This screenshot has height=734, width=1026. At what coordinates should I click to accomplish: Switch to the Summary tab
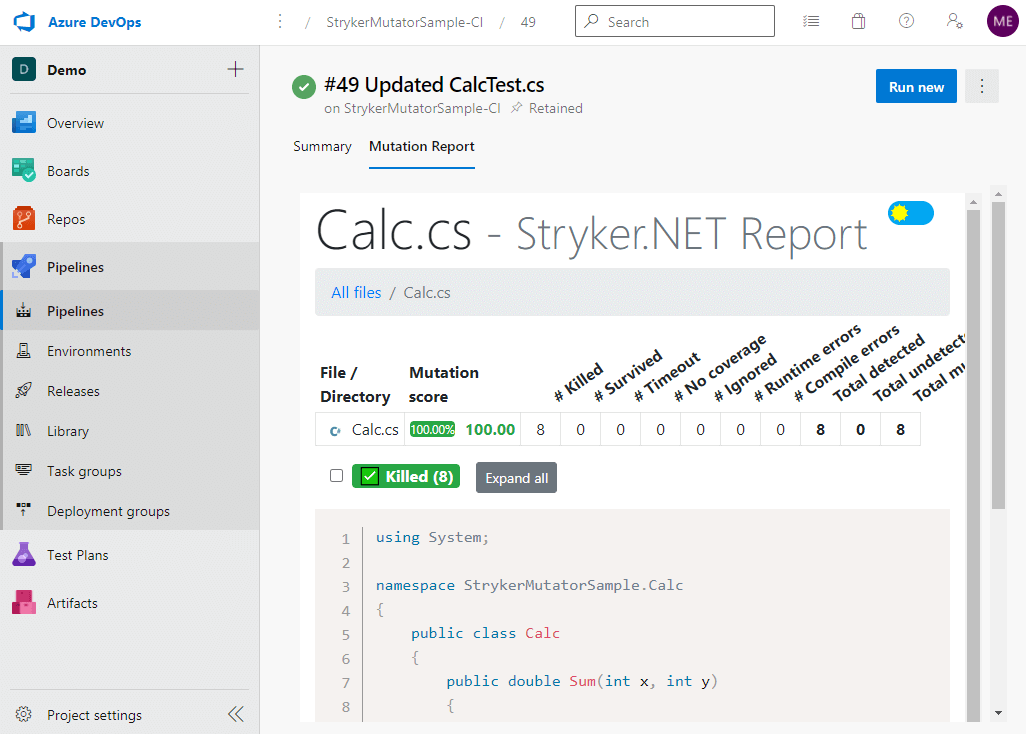tap(322, 147)
